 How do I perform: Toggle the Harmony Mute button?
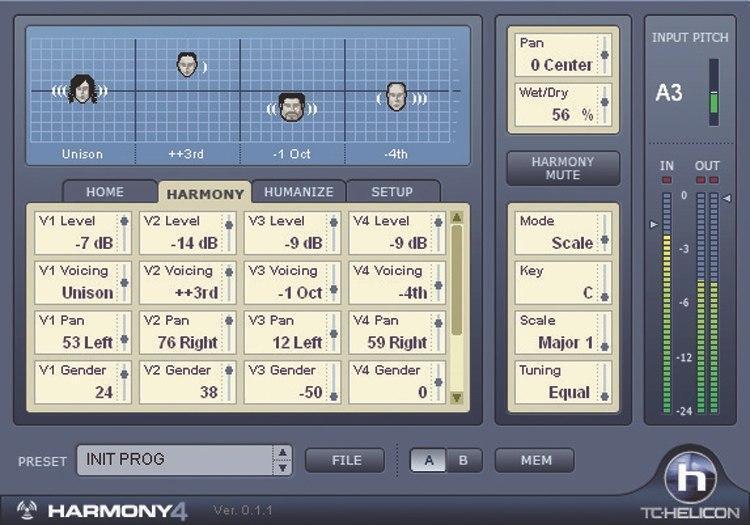pyautogui.click(x=562, y=168)
